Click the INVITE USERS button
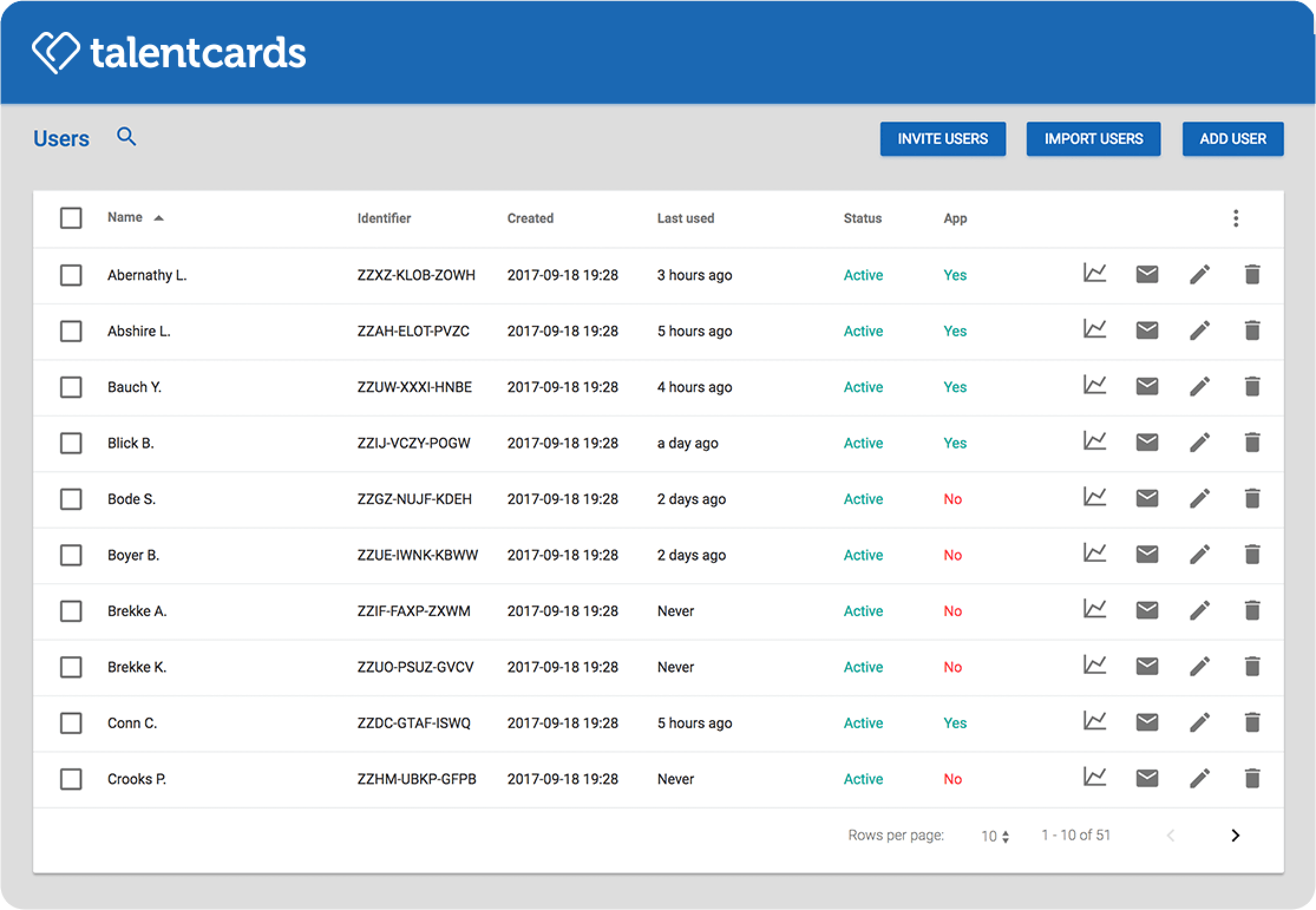The image size is (1316, 910). [x=942, y=139]
